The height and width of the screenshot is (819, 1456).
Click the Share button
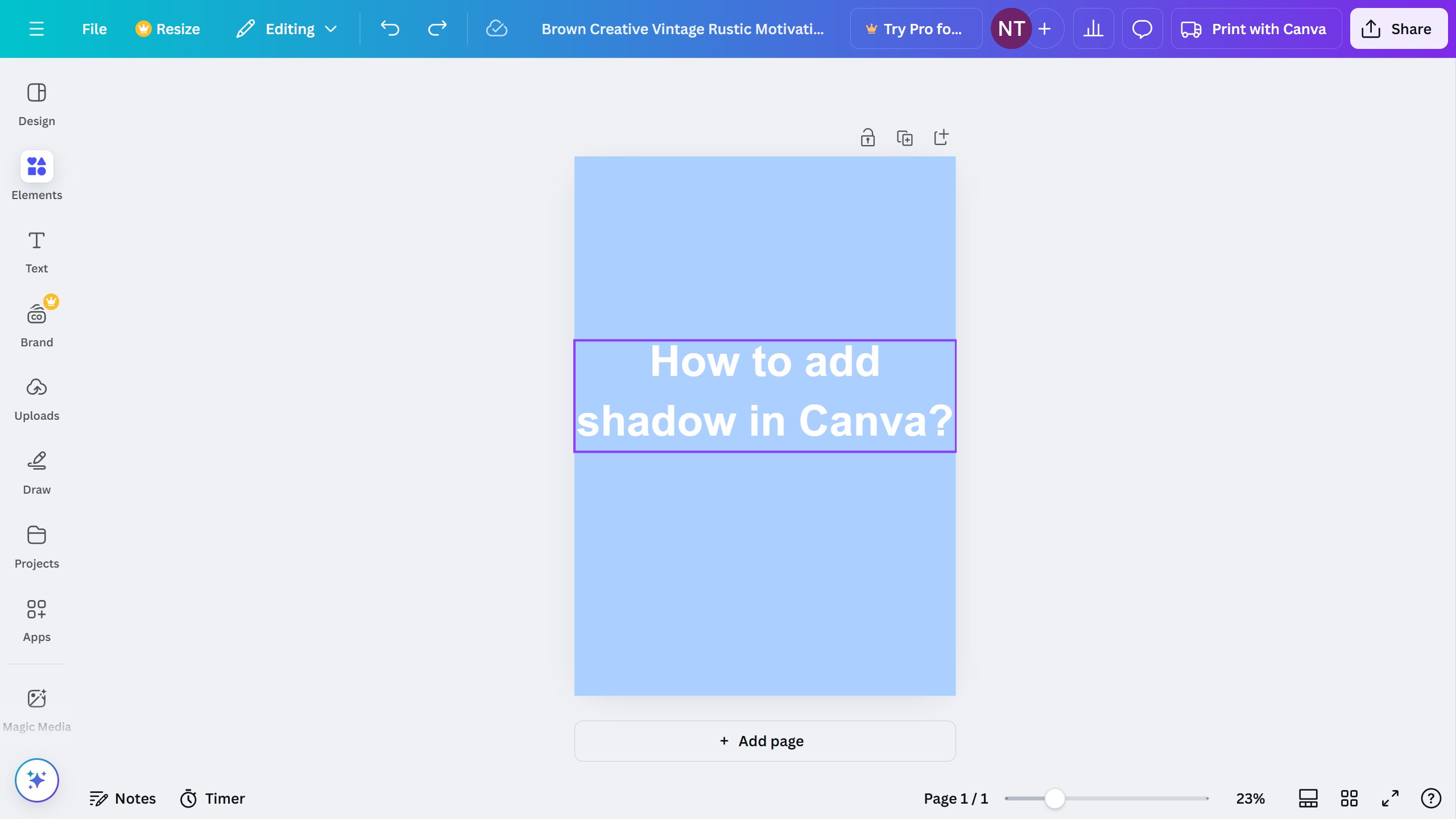point(1398,28)
